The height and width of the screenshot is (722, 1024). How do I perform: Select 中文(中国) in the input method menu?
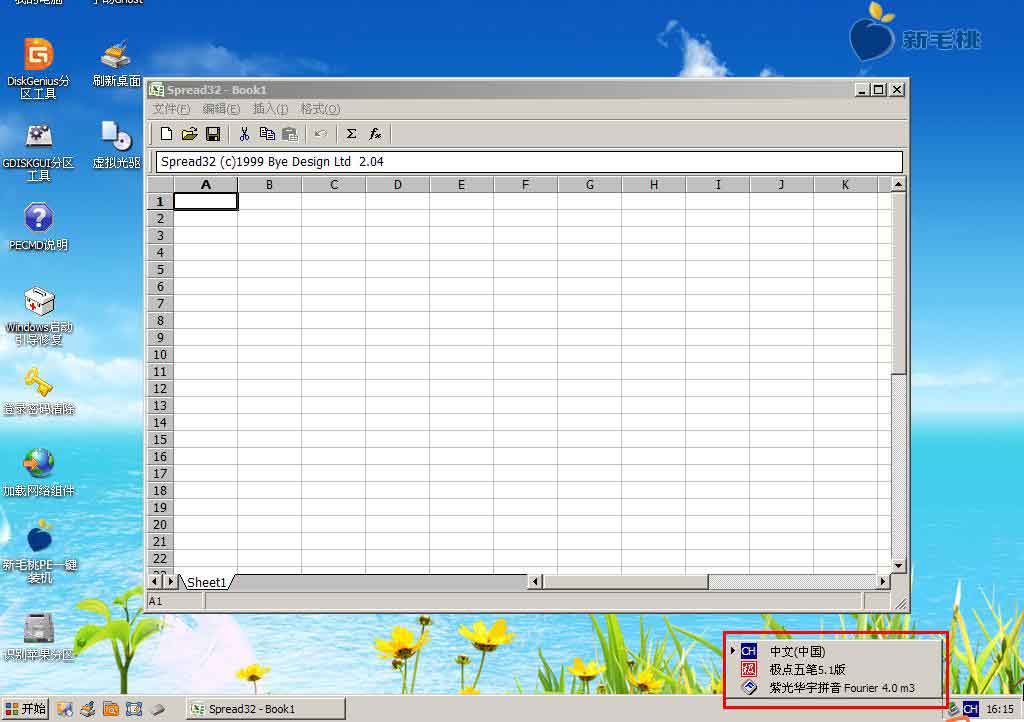pyautogui.click(x=835, y=651)
